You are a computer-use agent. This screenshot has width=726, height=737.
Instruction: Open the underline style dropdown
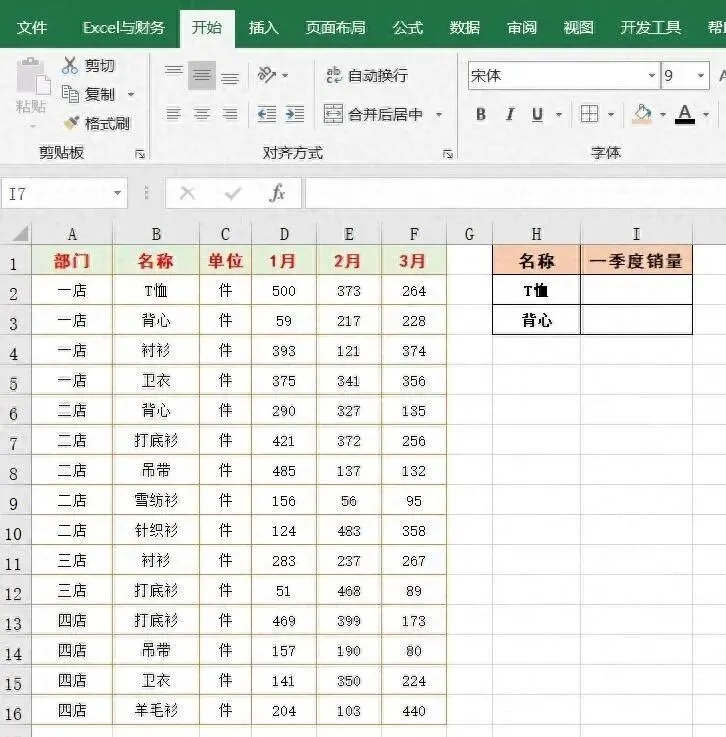coord(559,114)
